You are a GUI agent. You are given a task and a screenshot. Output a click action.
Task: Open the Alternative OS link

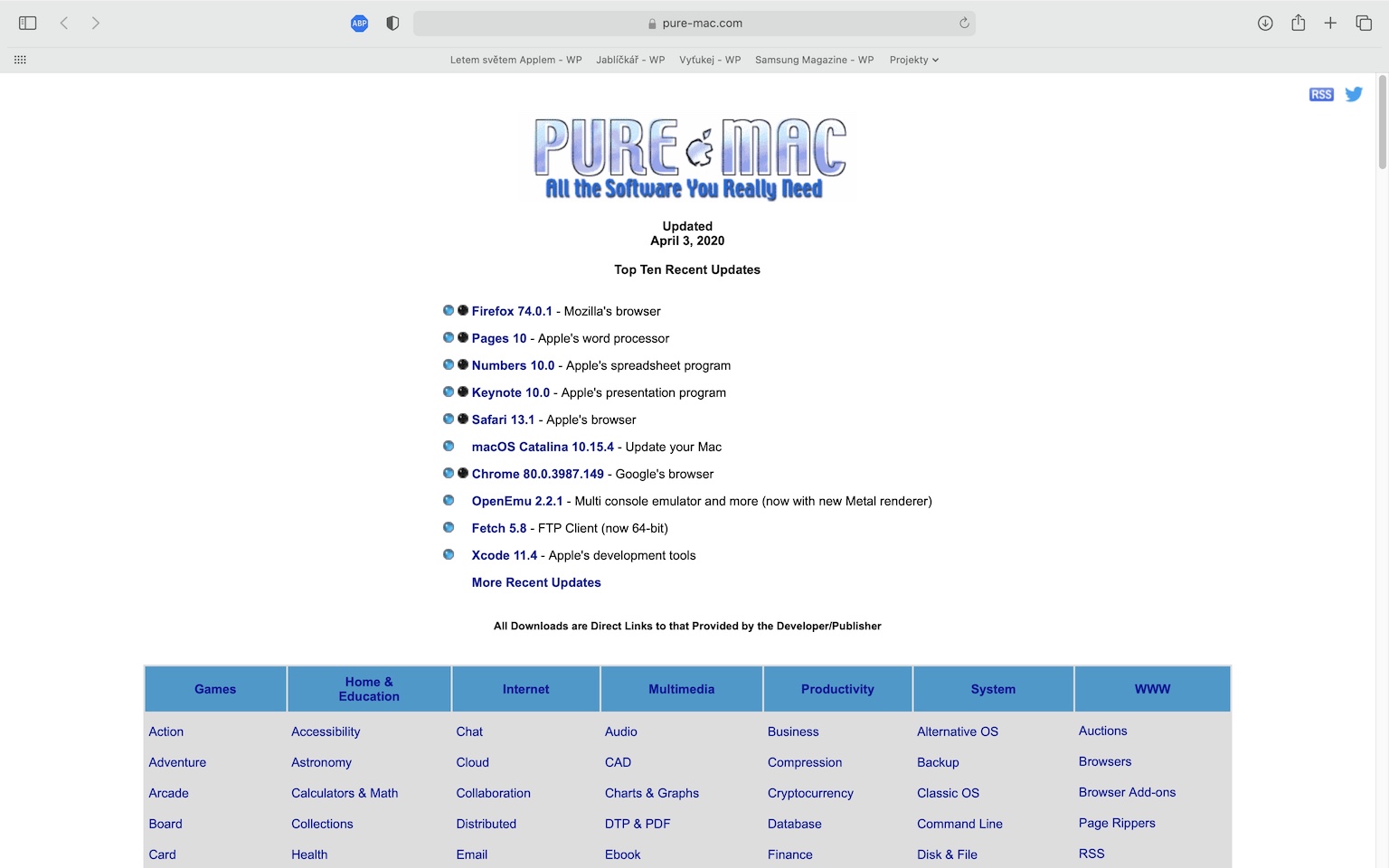tap(958, 731)
